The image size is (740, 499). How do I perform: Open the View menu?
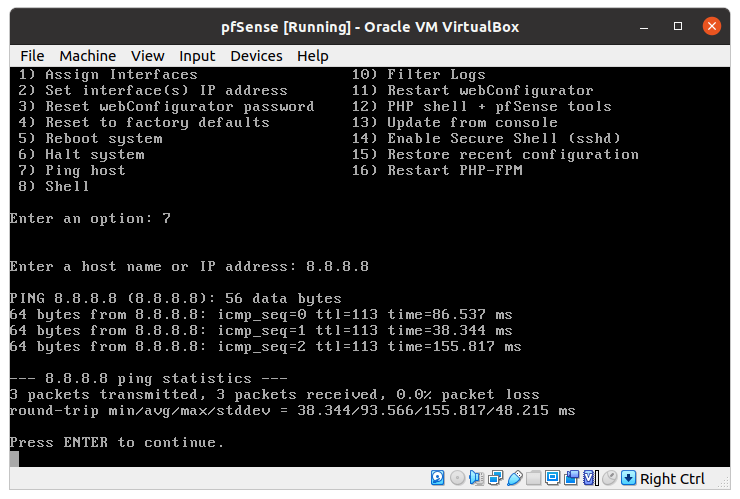click(147, 56)
